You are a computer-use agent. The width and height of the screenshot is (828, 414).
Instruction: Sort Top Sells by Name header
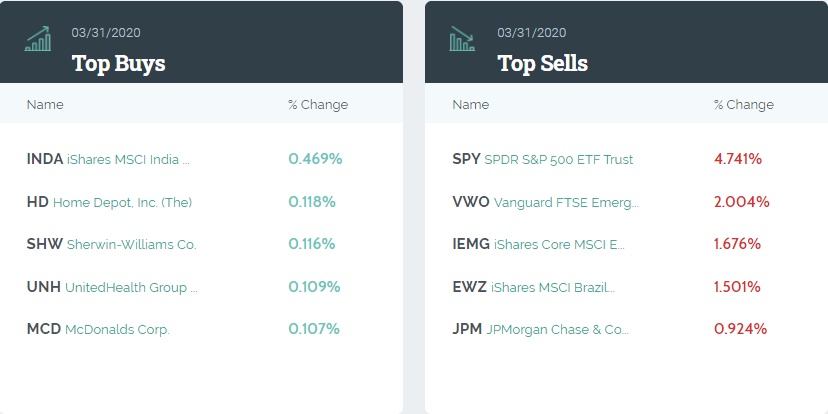click(471, 105)
